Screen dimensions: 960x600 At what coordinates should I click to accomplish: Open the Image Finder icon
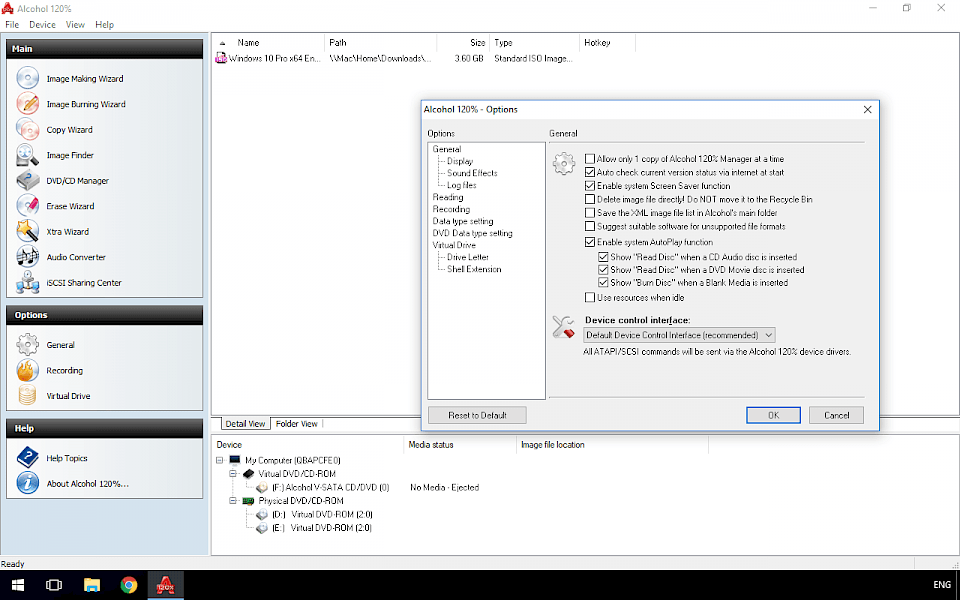(x=28, y=156)
